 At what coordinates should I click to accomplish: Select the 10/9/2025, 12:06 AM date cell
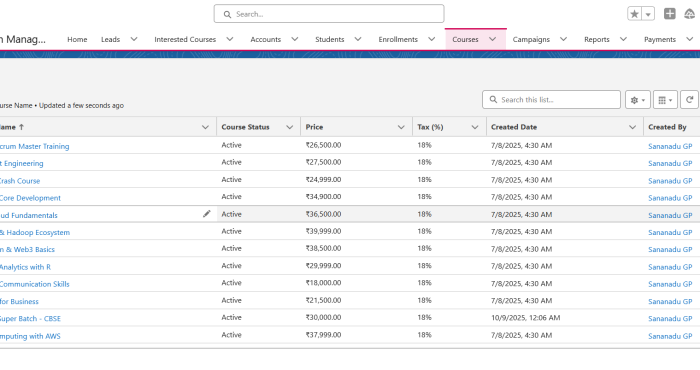(525, 318)
